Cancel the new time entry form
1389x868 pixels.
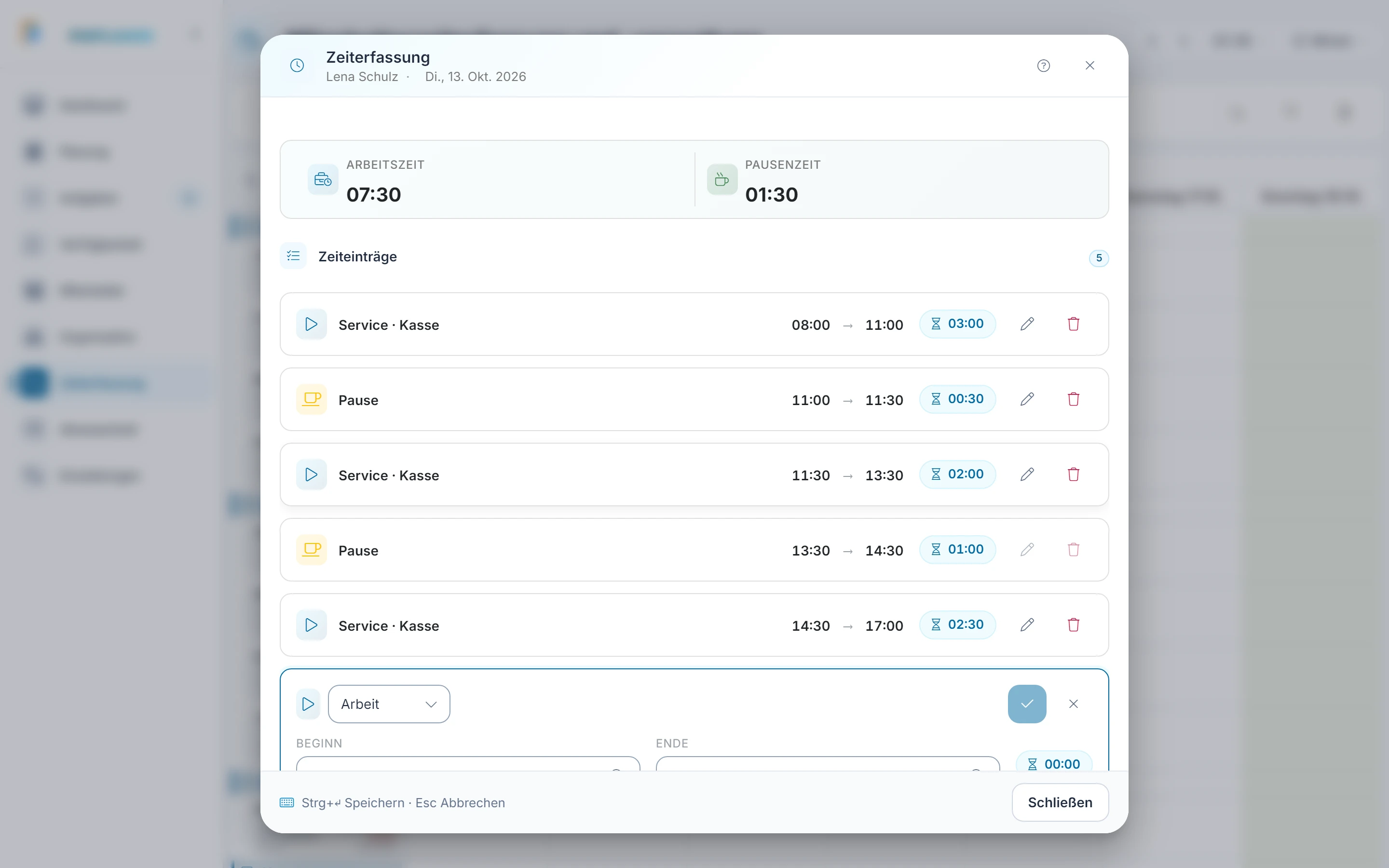tap(1073, 704)
